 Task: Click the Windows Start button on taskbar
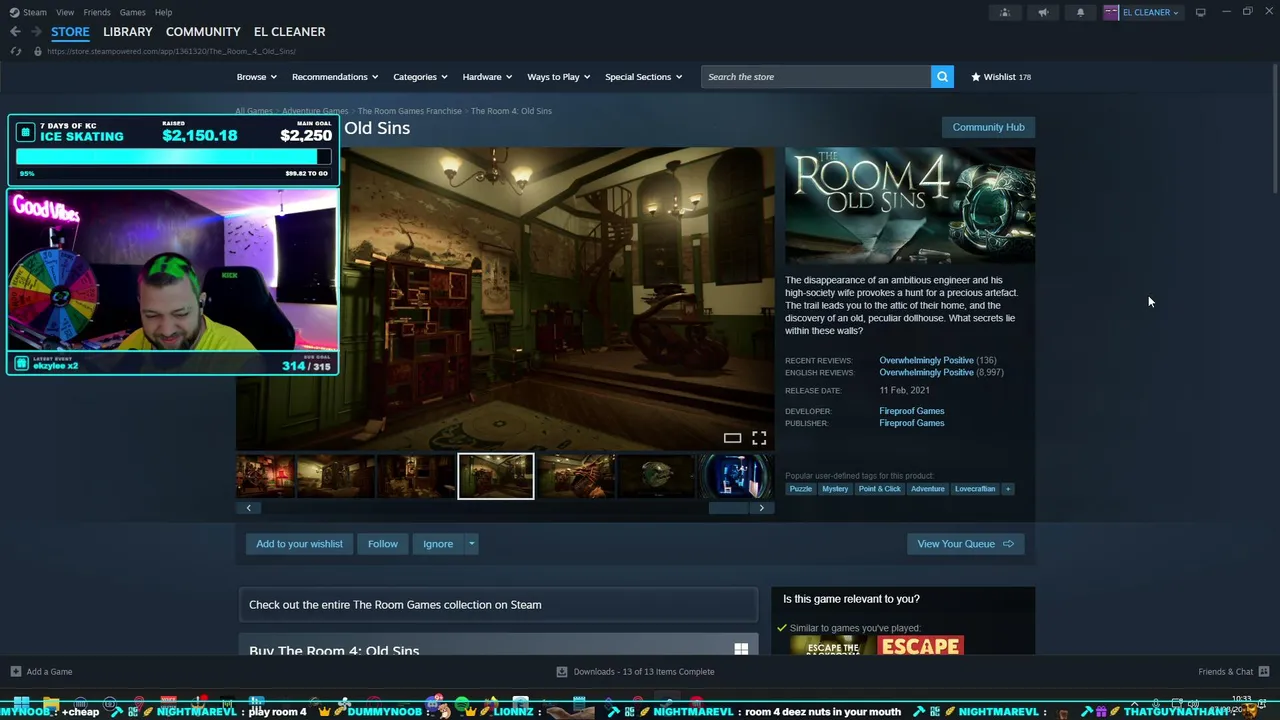click(x=21, y=704)
